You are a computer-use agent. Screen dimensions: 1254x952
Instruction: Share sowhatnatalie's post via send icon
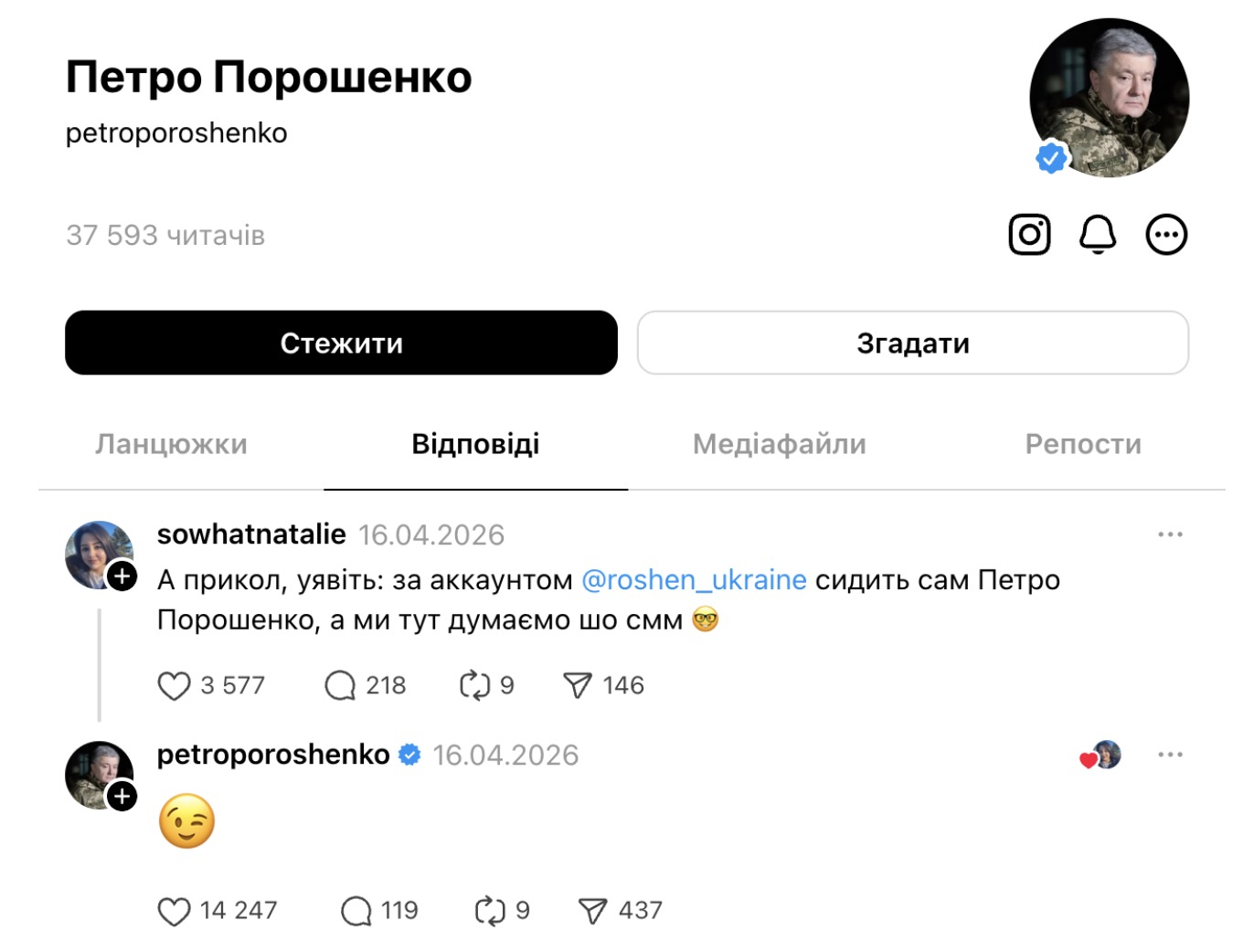(x=578, y=685)
